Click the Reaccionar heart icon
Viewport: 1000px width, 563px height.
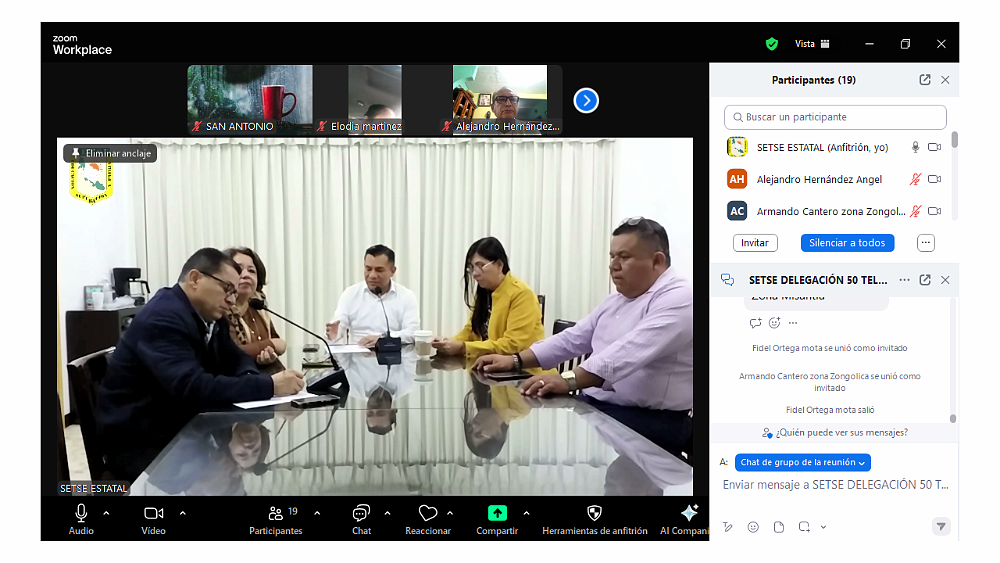[428, 513]
